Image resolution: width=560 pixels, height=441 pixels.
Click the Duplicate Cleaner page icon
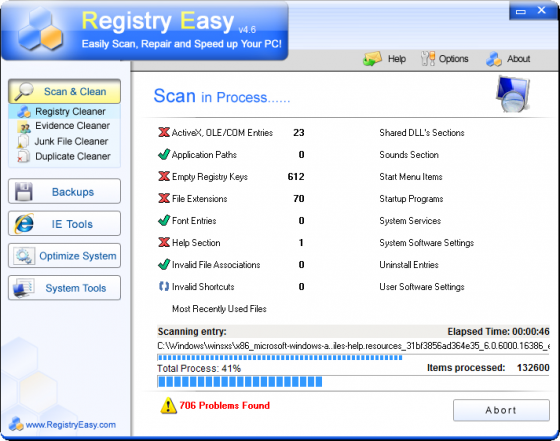(x=24, y=156)
